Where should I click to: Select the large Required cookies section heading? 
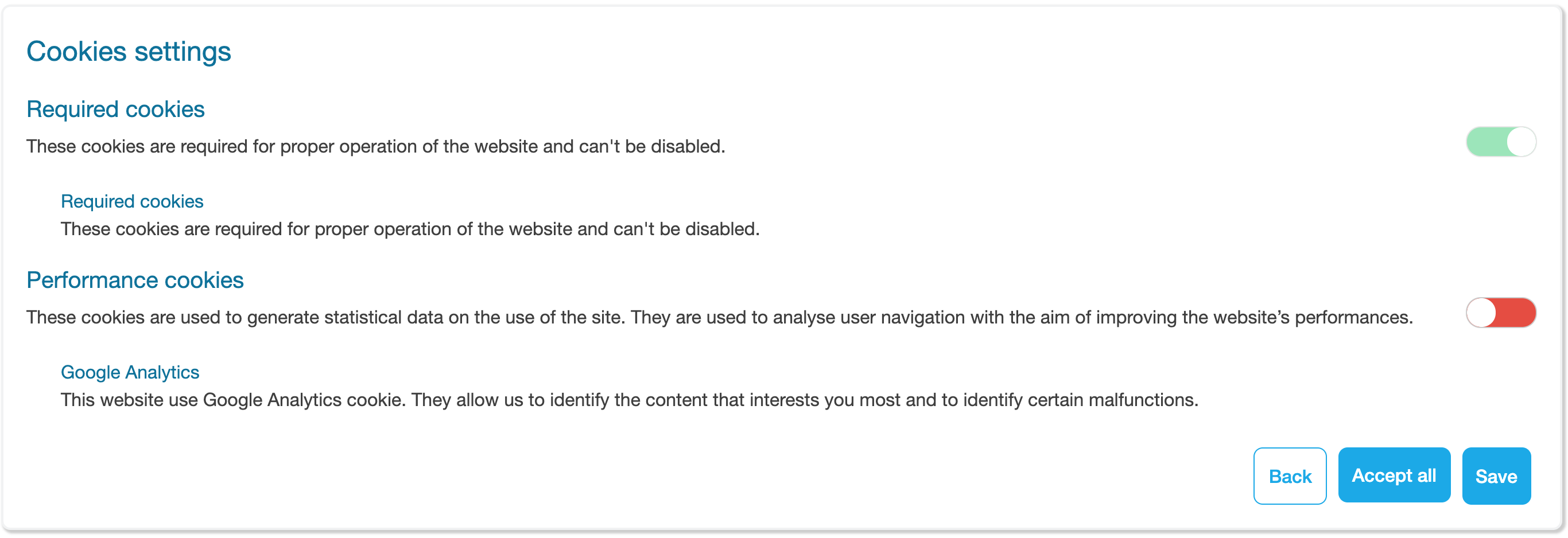click(116, 110)
